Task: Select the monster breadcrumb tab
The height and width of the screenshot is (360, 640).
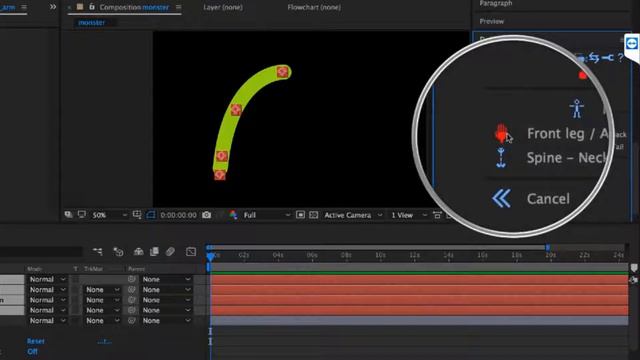Action: (x=91, y=23)
